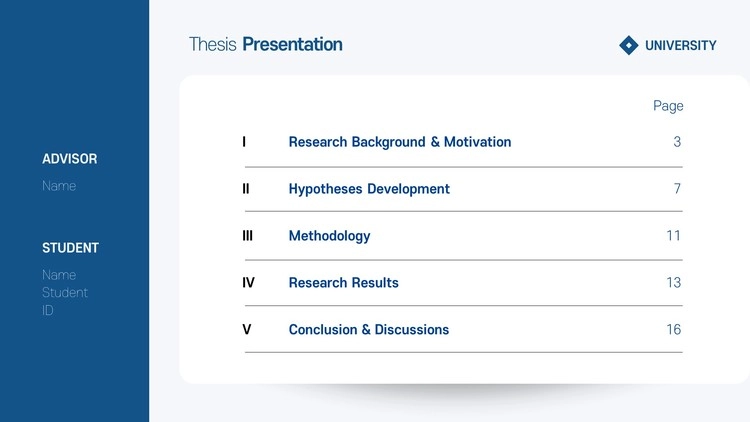
Task: Select the Student placeholder text in the sidebar
Action: [x=65, y=293]
